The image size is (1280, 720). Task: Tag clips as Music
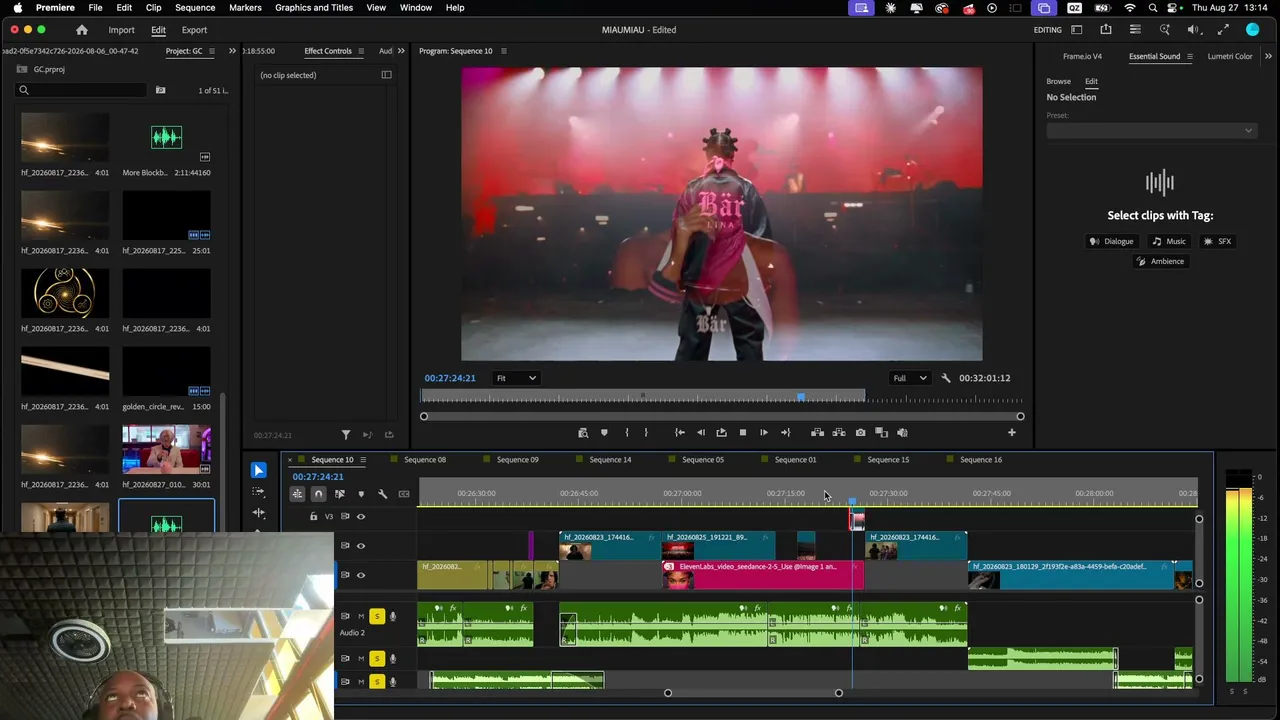point(1168,241)
